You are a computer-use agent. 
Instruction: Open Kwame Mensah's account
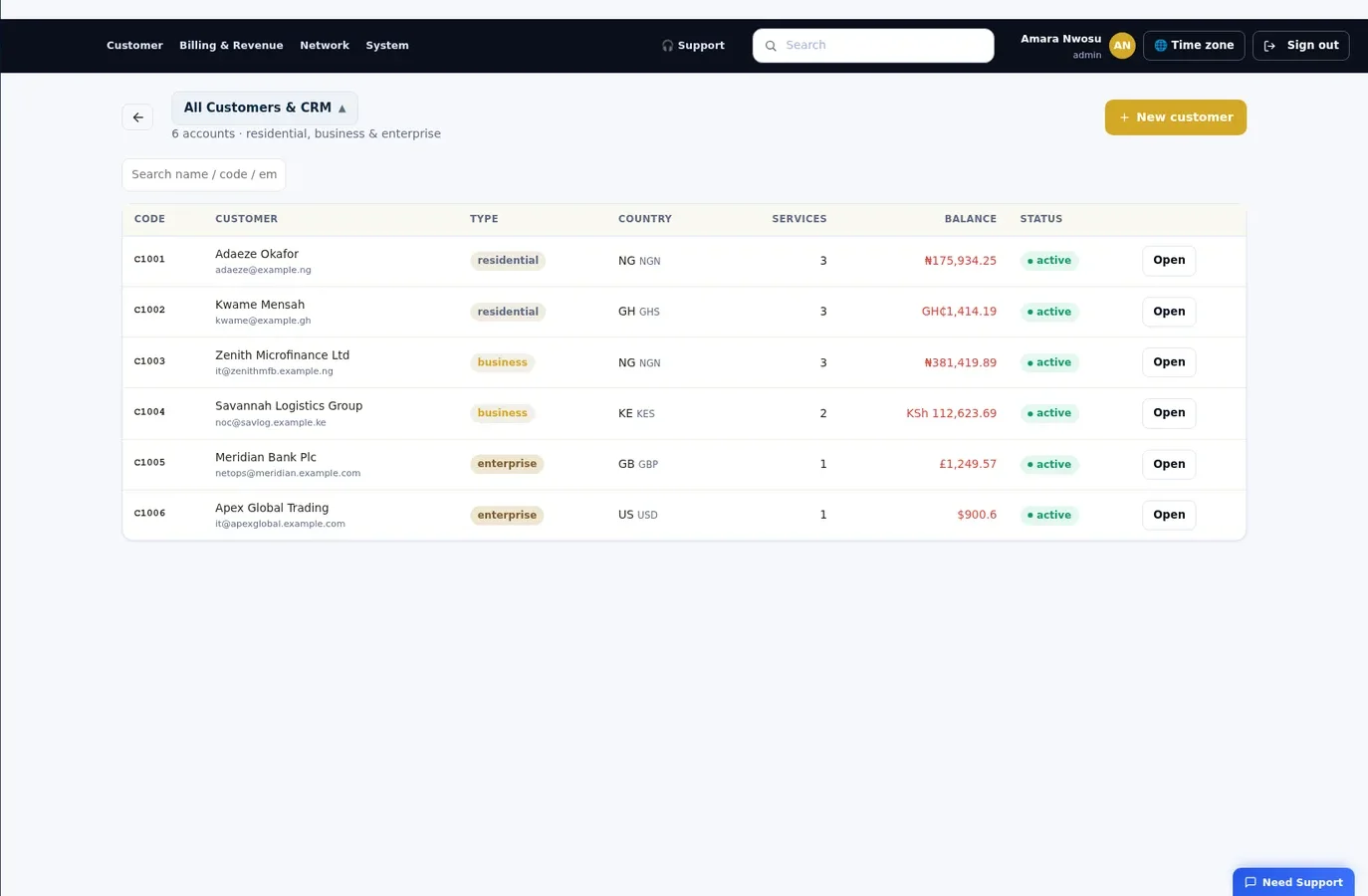(1169, 312)
